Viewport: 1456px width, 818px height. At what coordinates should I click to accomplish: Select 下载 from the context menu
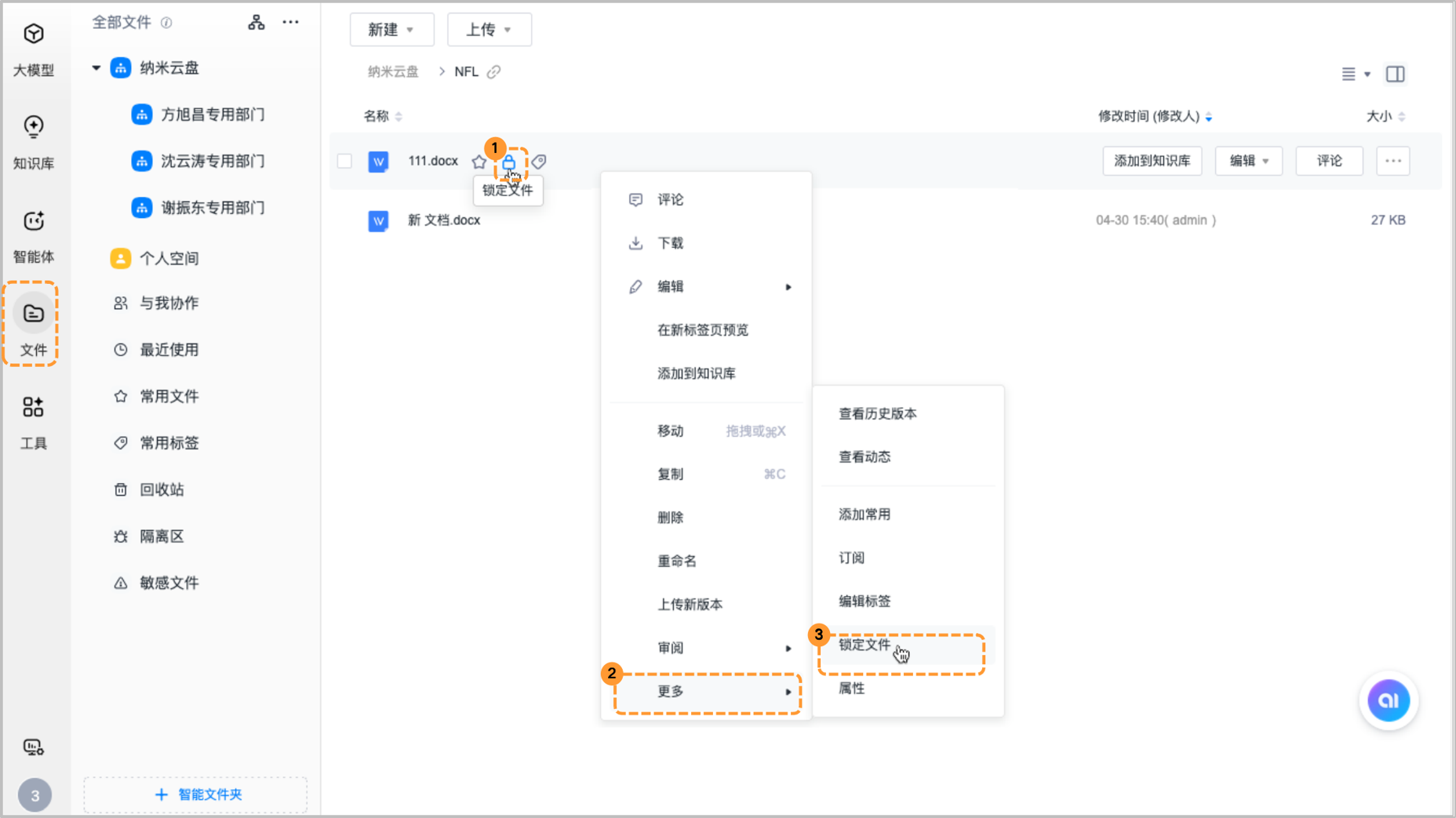[670, 243]
